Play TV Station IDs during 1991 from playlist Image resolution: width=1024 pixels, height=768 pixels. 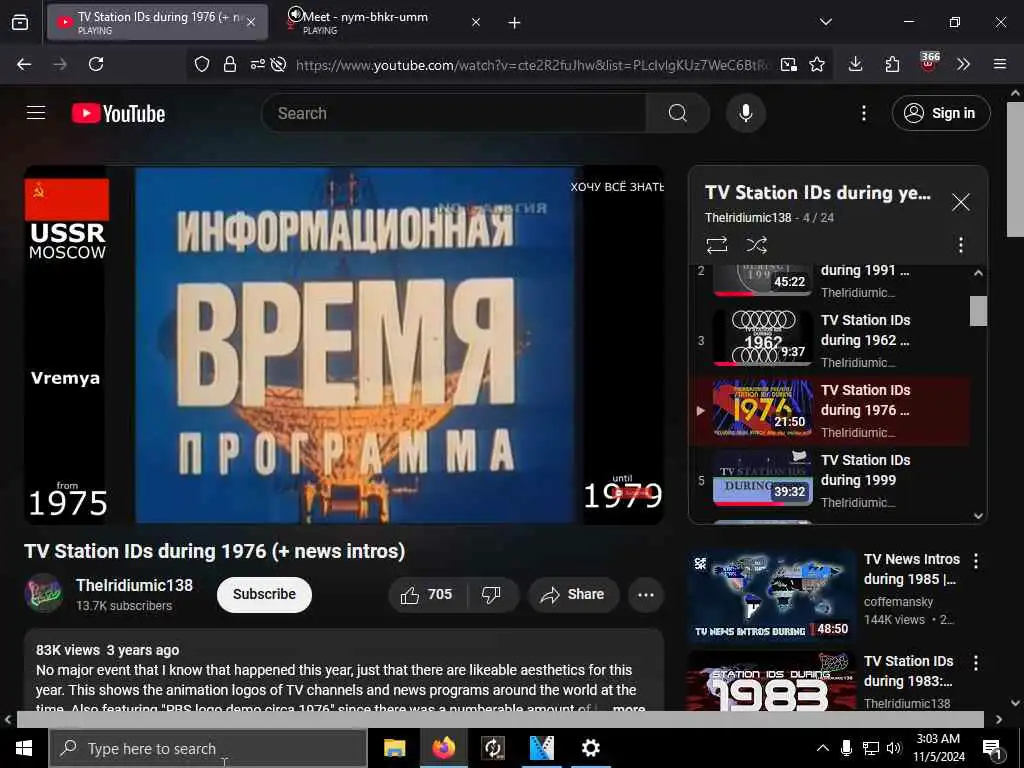[x=829, y=281]
